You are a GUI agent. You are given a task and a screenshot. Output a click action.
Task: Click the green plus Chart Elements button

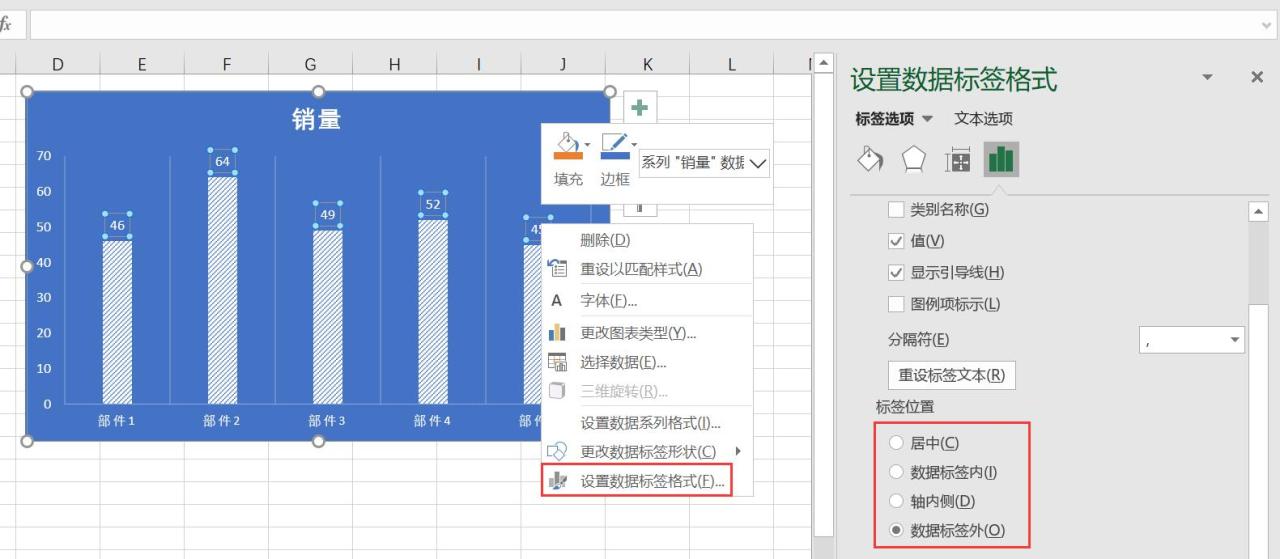point(640,107)
